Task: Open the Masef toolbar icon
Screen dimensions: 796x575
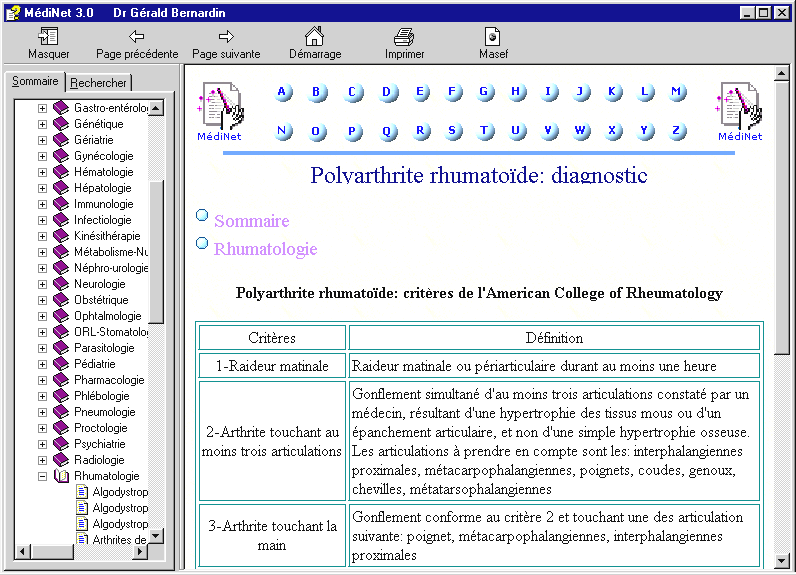Action: 492,37
